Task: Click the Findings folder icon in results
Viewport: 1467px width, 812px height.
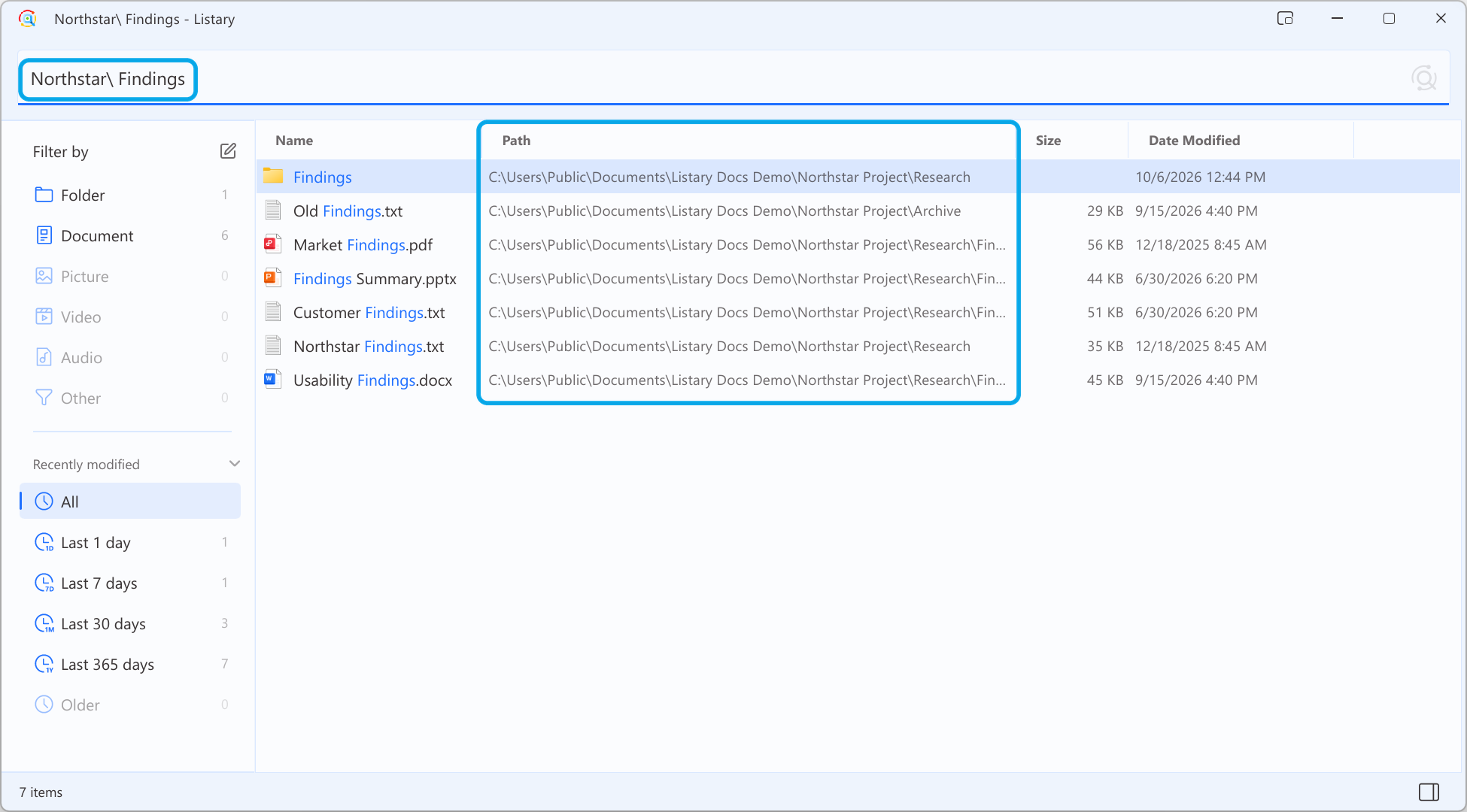Action: pyautogui.click(x=273, y=177)
